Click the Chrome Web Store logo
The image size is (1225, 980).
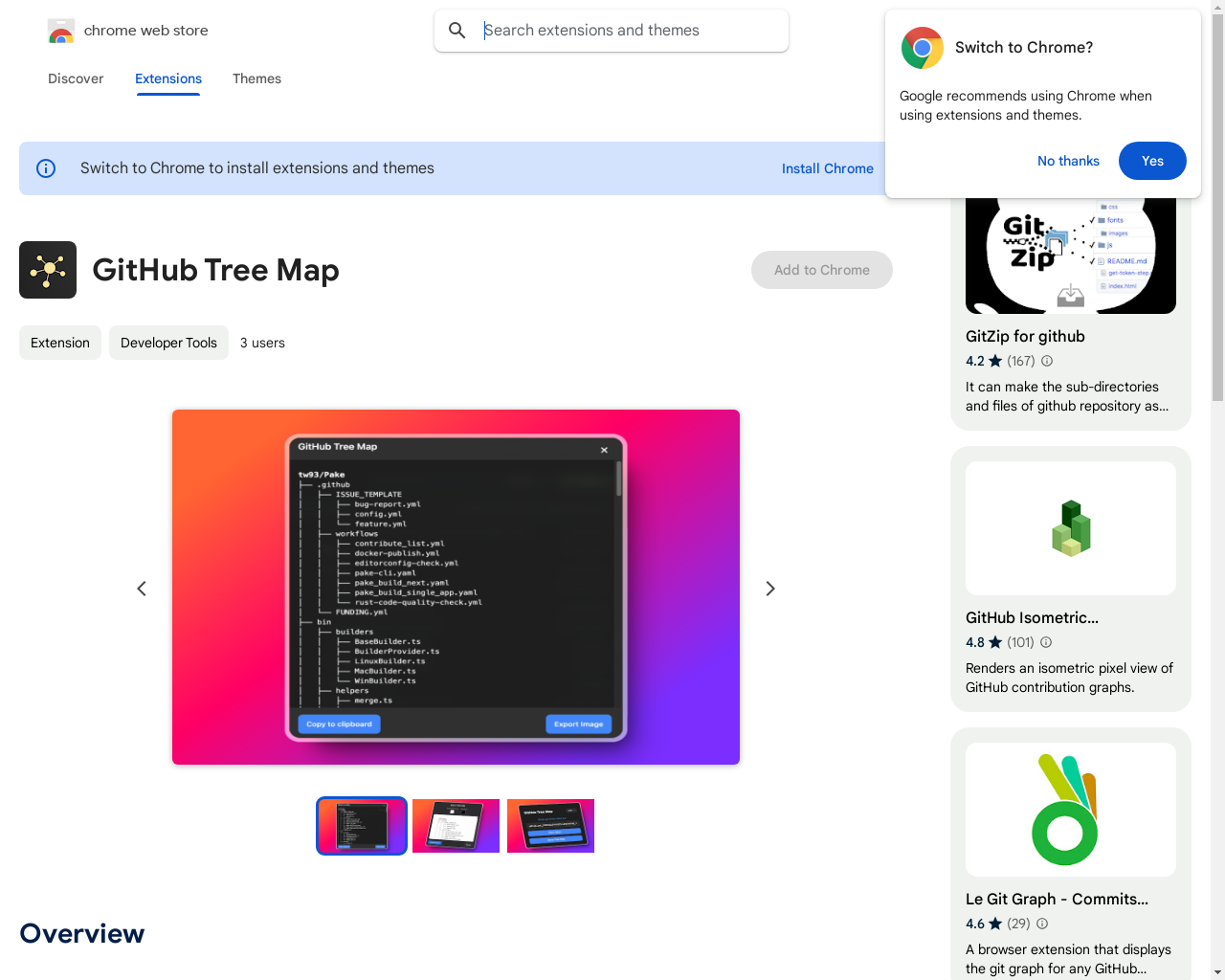tap(61, 32)
